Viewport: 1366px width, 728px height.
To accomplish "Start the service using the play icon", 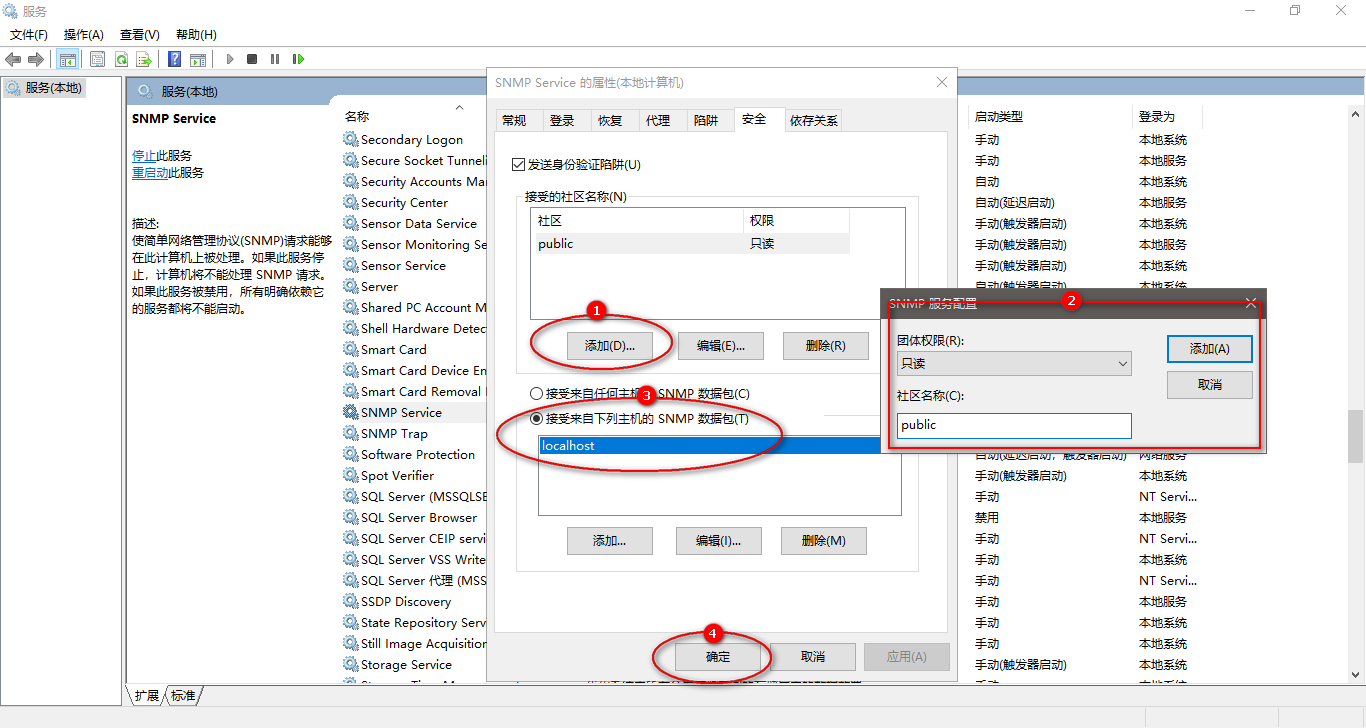I will tap(231, 58).
